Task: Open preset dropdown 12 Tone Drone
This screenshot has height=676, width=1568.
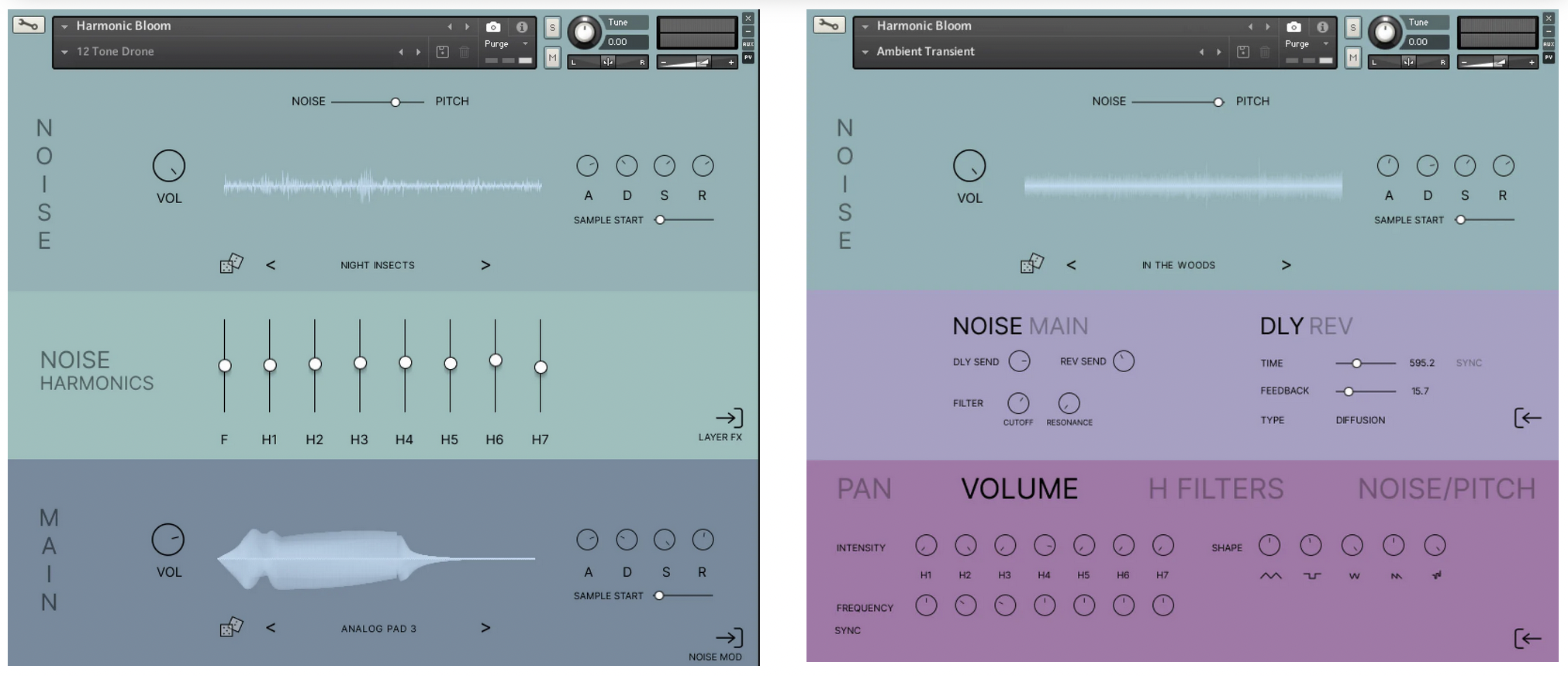Action: pos(65,52)
